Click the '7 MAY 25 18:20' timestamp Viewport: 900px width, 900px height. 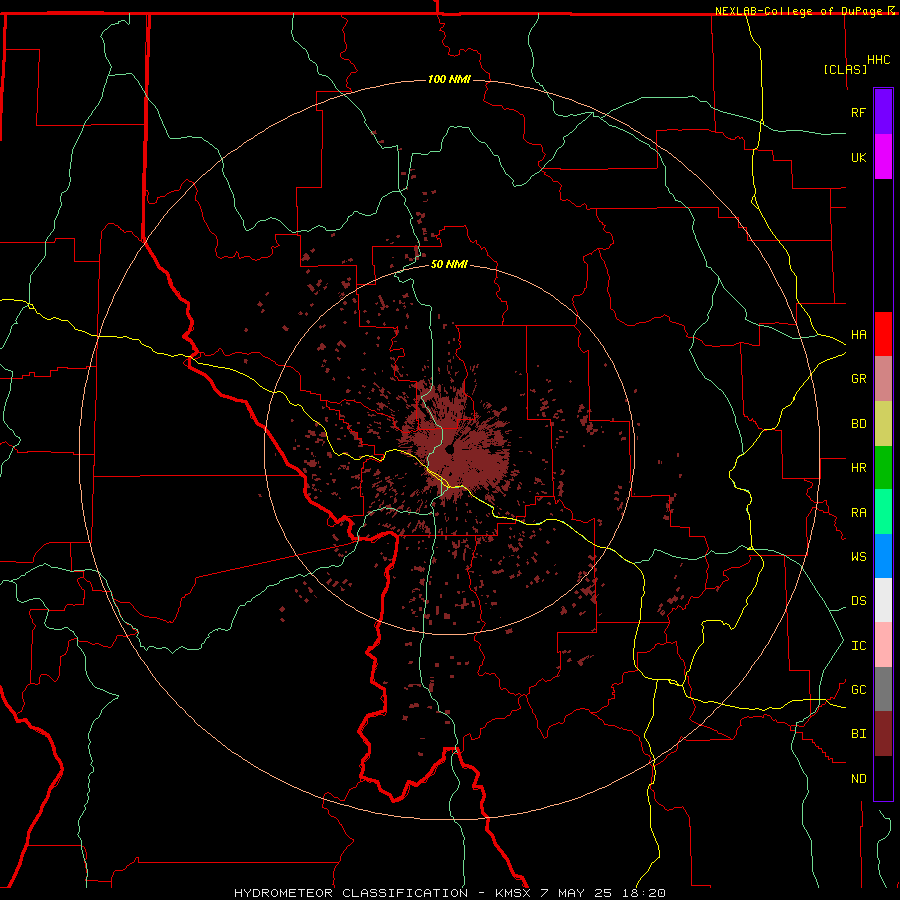(x=603, y=893)
